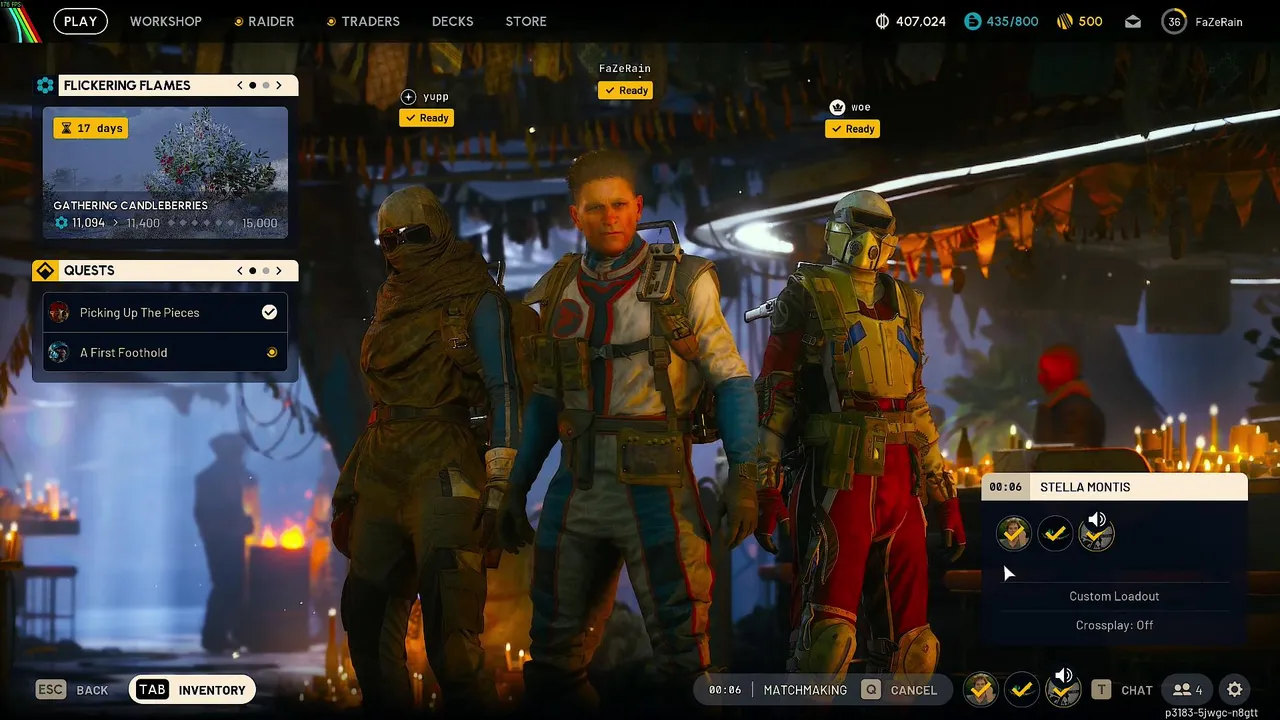Open the STORE tab

click(526, 21)
